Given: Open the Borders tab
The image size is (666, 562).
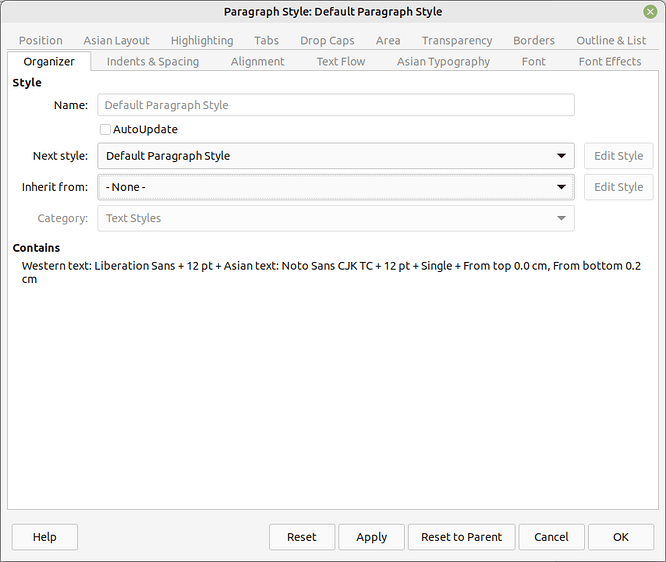Looking at the screenshot, I should click(x=534, y=40).
